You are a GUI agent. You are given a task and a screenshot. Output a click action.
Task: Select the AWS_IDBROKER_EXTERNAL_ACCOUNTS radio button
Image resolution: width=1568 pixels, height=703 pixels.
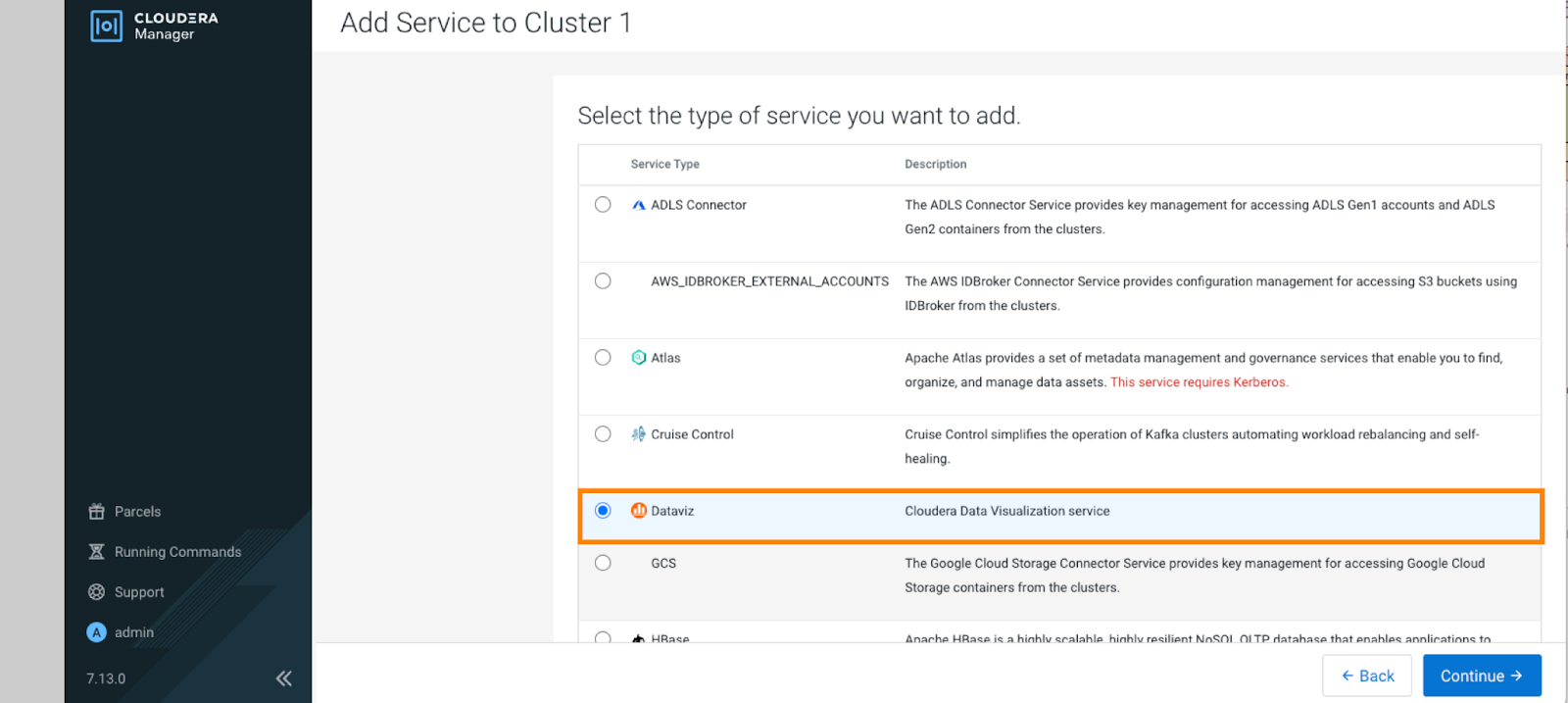point(603,281)
